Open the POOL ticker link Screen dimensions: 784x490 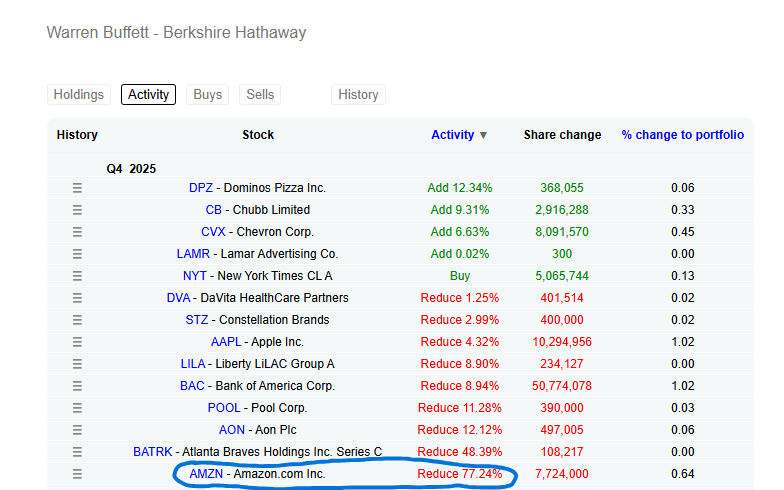[224, 408]
